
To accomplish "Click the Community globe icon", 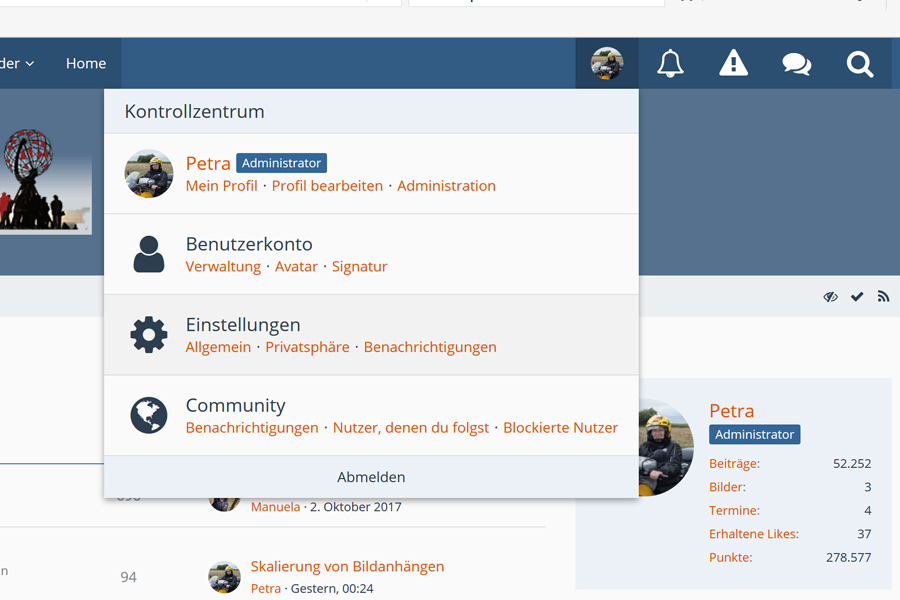I will pos(149,415).
